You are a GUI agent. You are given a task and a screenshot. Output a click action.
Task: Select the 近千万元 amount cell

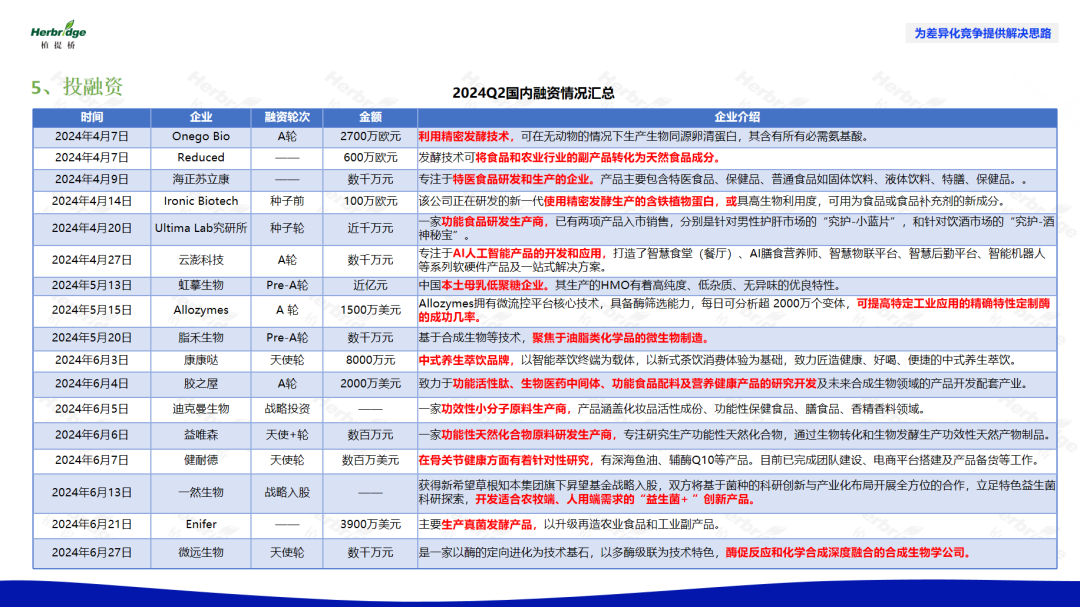(370, 228)
